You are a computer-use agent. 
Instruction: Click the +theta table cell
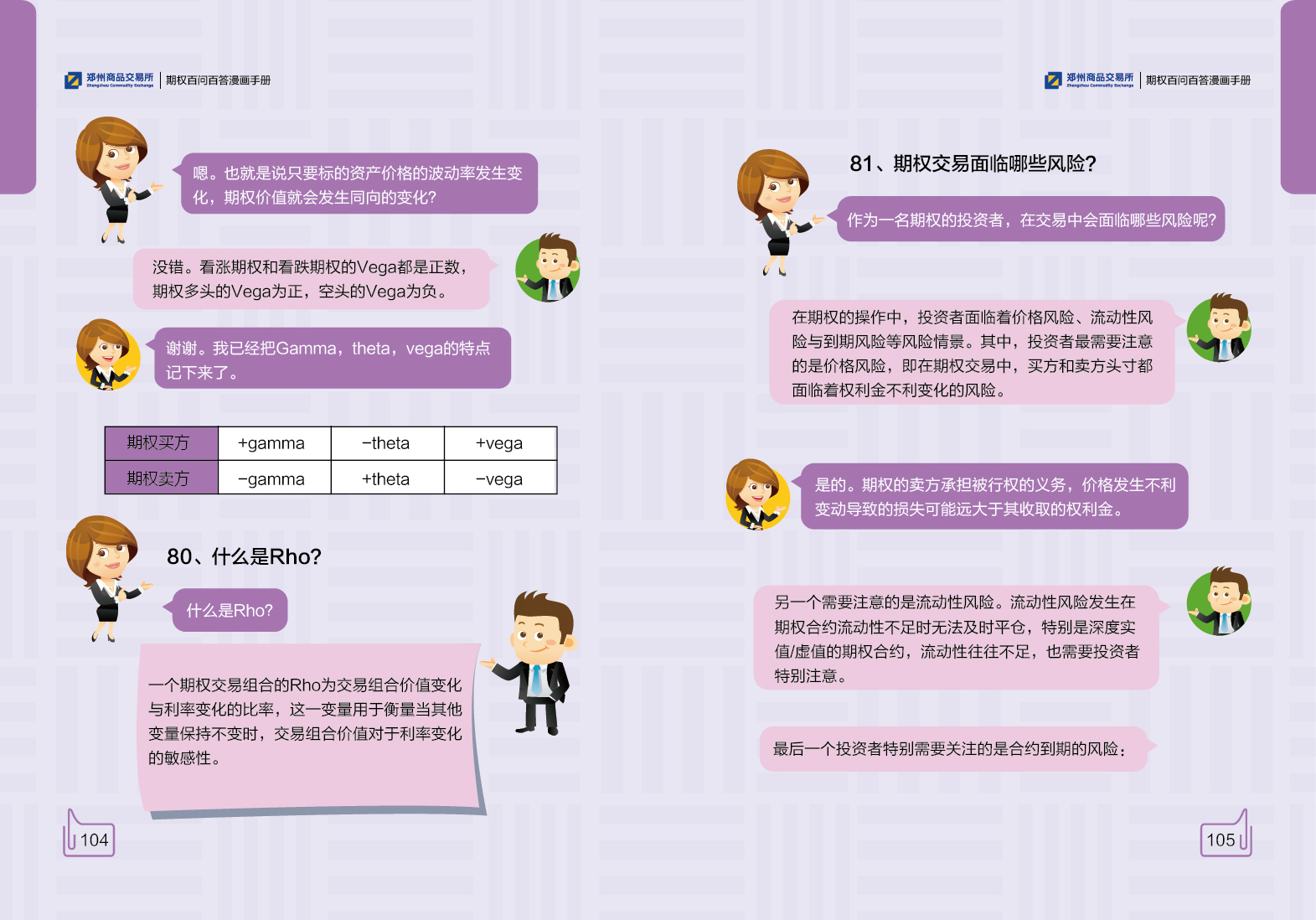click(x=386, y=478)
